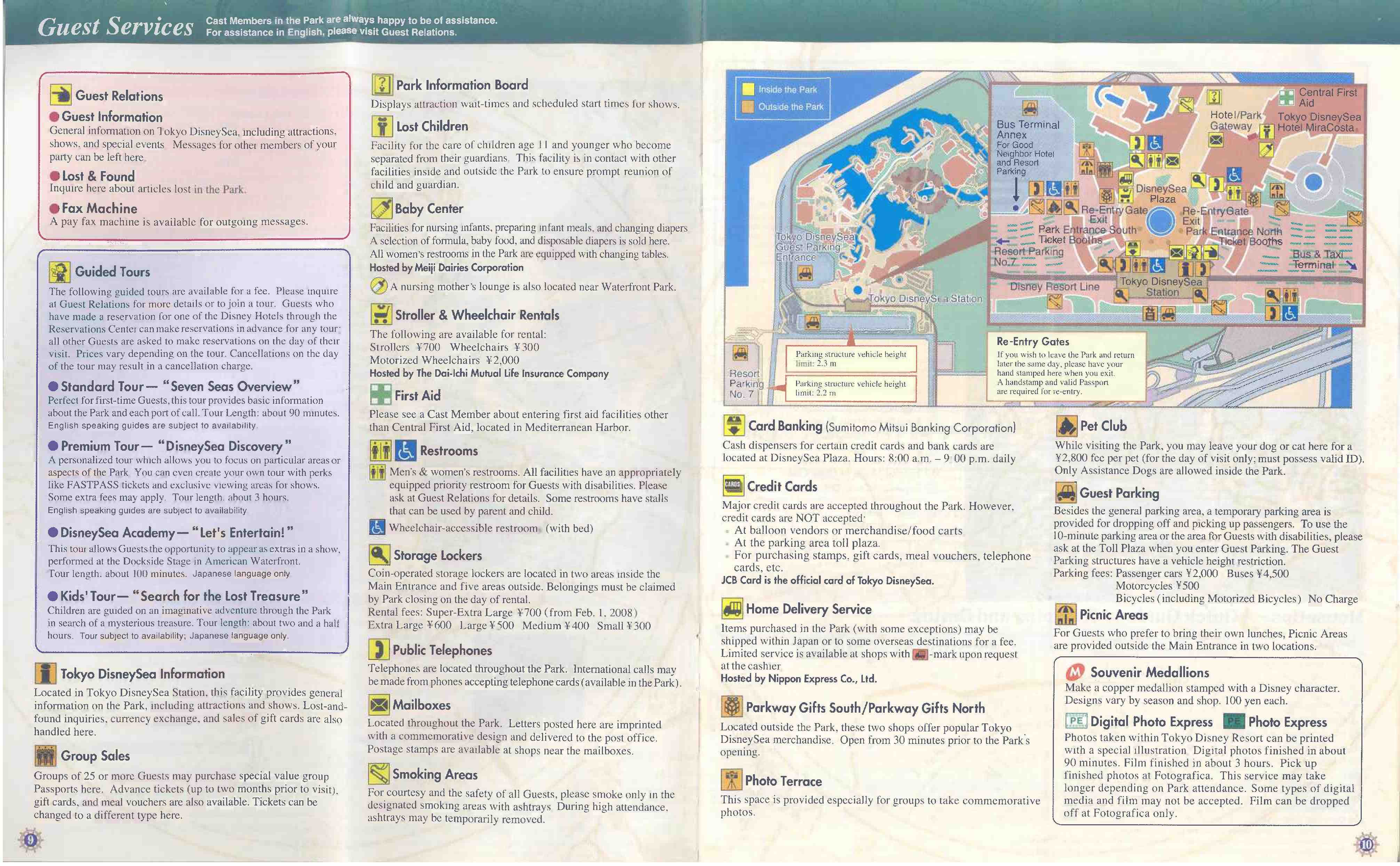Click the Digital Photo Express PE icon

click(x=1076, y=721)
